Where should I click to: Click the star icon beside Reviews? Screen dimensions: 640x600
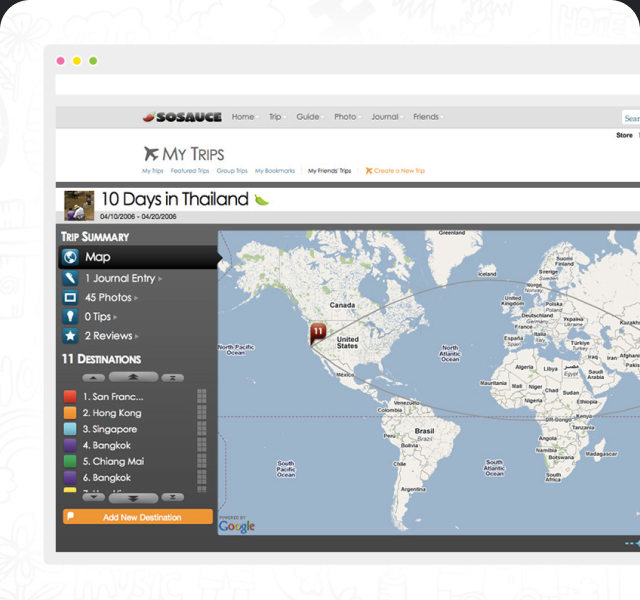point(70,336)
